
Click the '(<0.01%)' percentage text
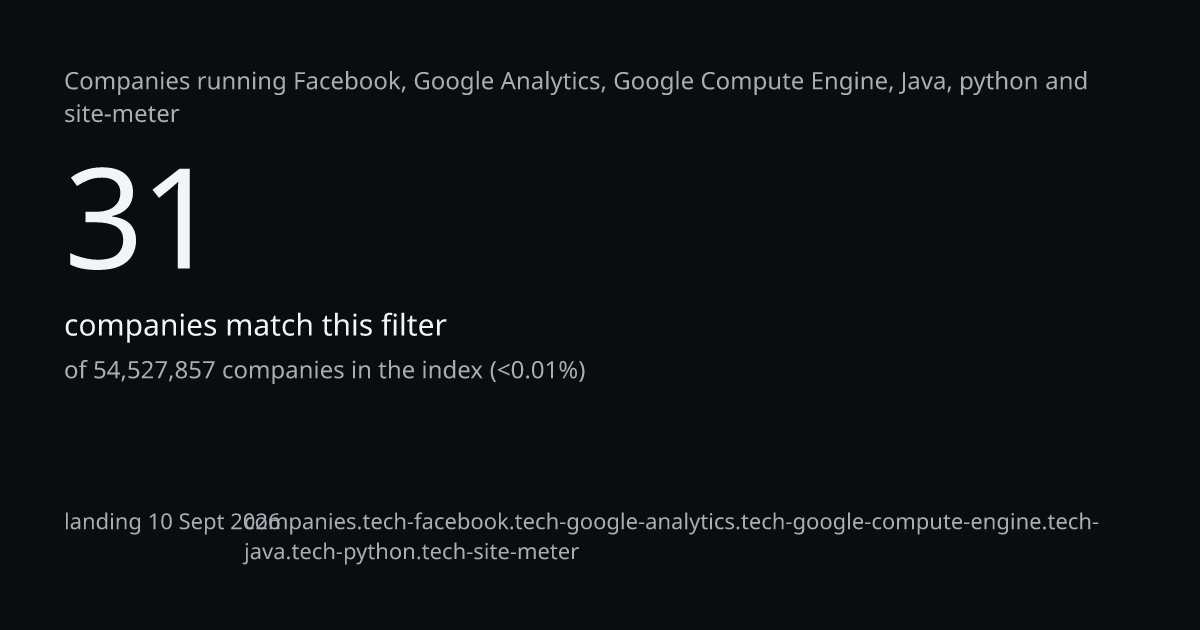[x=537, y=370]
